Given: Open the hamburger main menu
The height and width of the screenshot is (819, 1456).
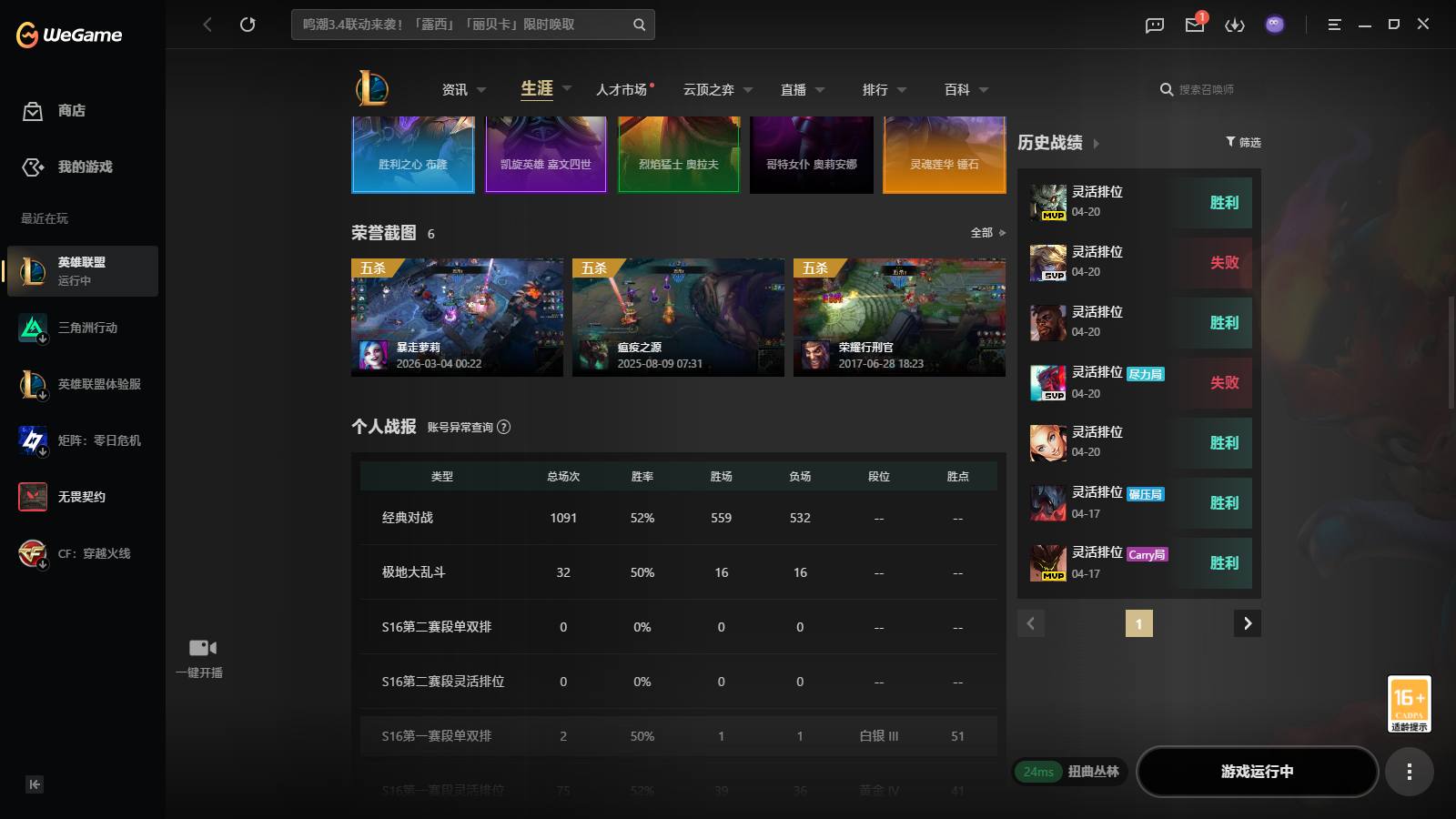Looking at the screenshot, I should point(1334,25).
